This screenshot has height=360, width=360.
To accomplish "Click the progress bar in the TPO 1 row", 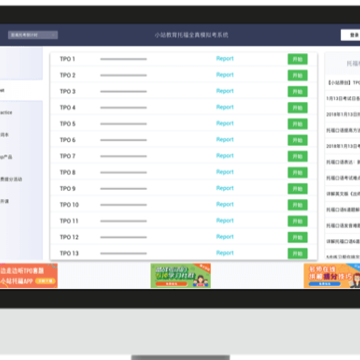I will coord(123,59).
